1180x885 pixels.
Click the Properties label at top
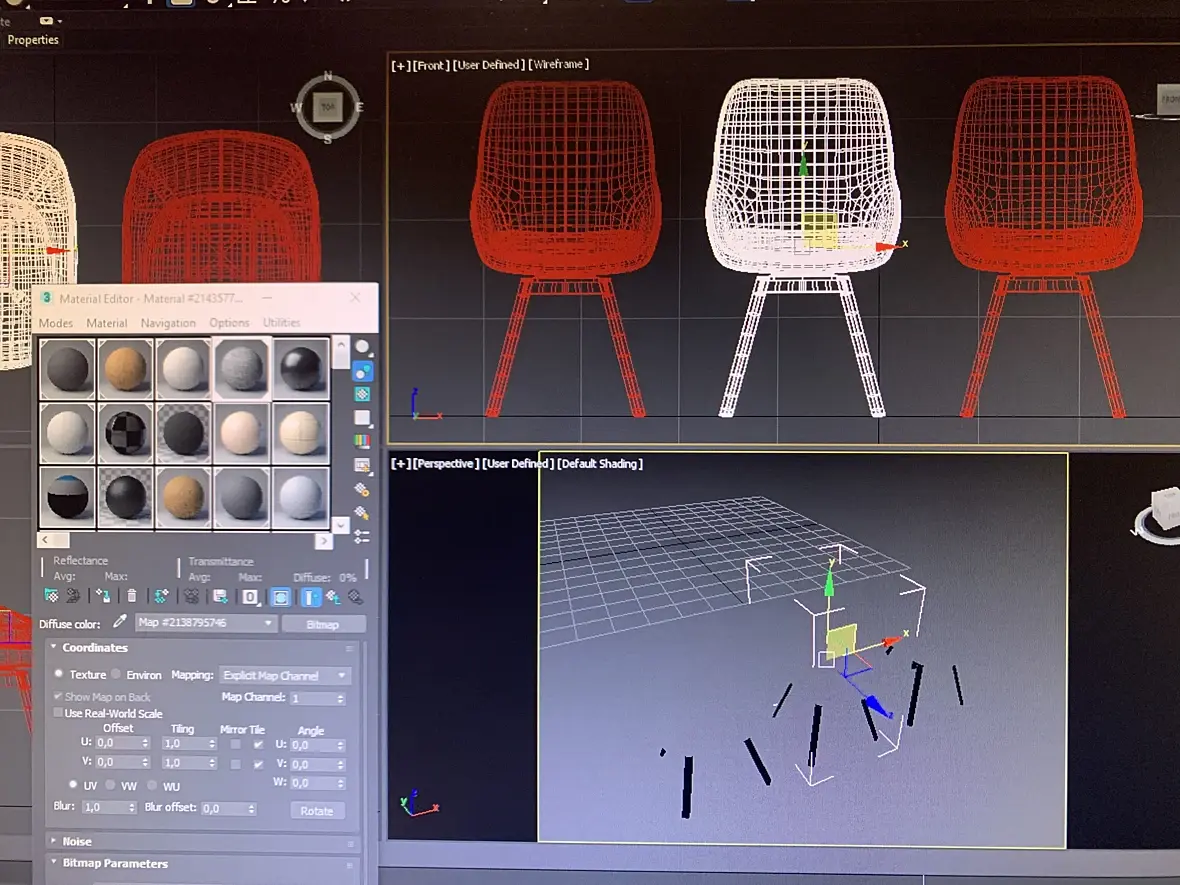pyautogui.click(x=33, y=40)
